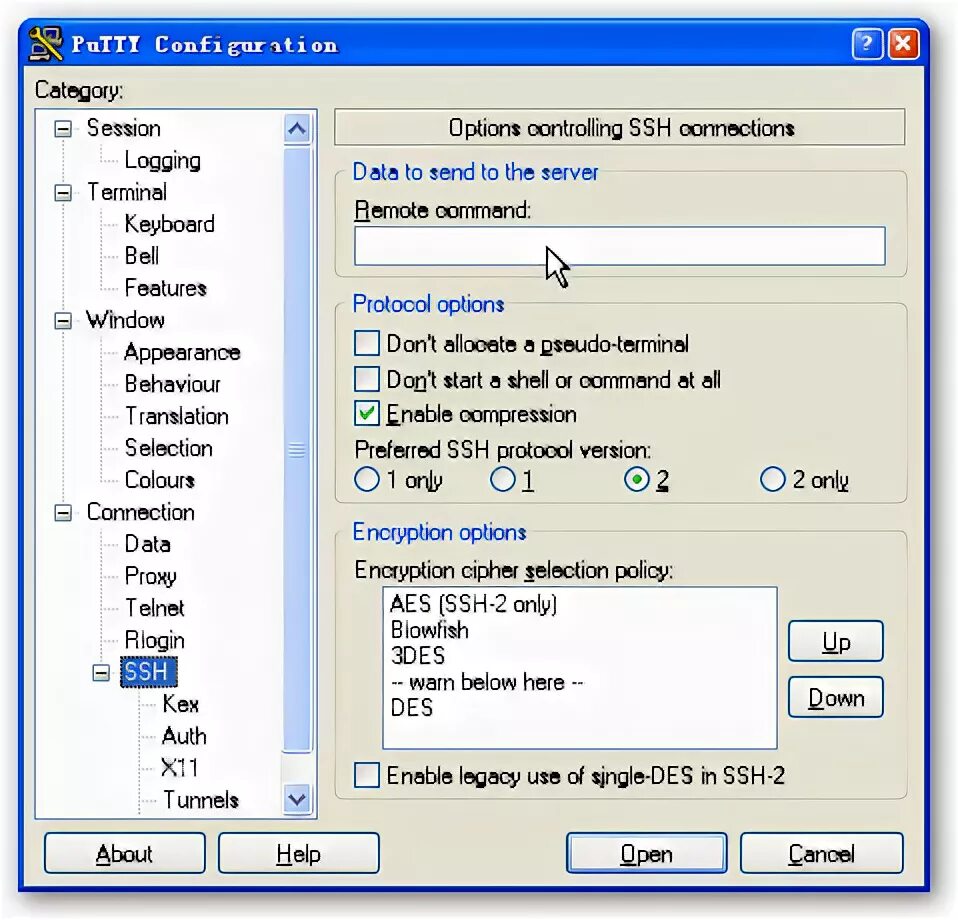Screen dimensions: 958x920
Task: Select AES (SSH-2 only) cipher
Action: pyautogui.click(x=474, y=604)
